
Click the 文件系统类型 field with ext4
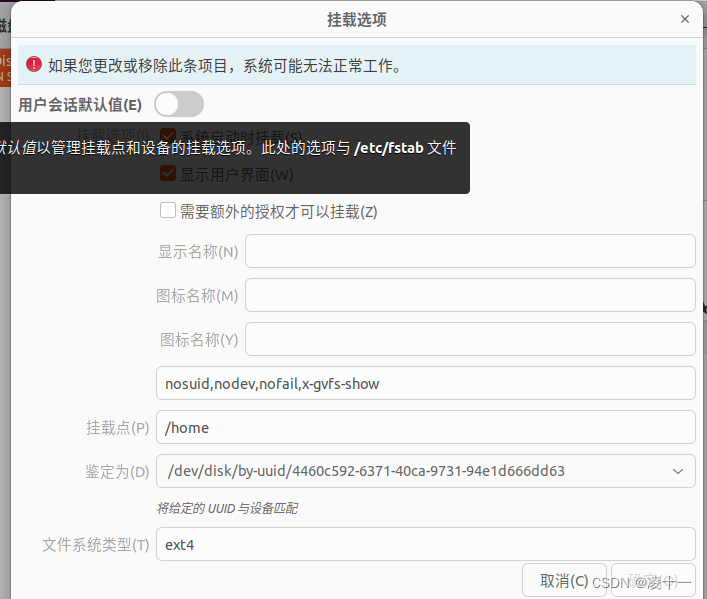[x=426, y=544]
